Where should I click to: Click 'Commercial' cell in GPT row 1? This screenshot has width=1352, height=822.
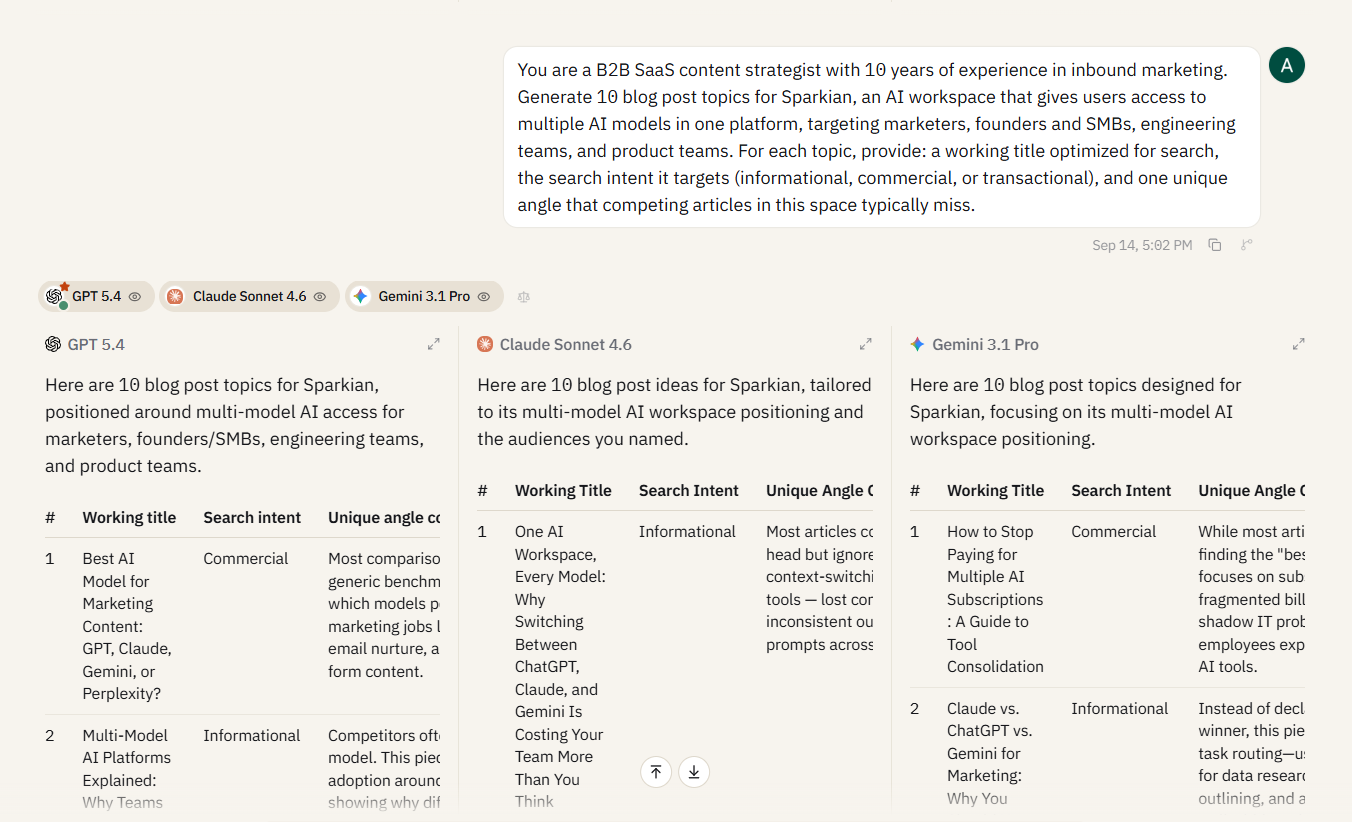pyautogui.click(x=246, y=559)
